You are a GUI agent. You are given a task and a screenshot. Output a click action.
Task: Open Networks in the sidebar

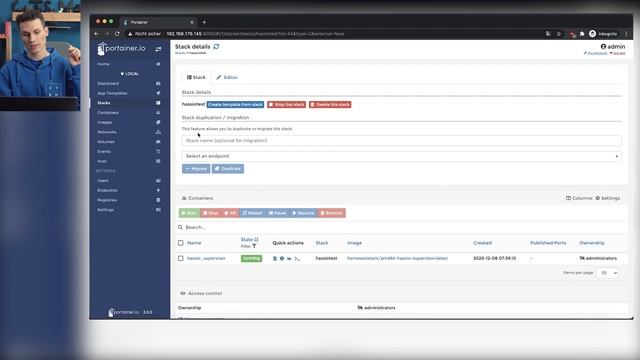(107, 132)
